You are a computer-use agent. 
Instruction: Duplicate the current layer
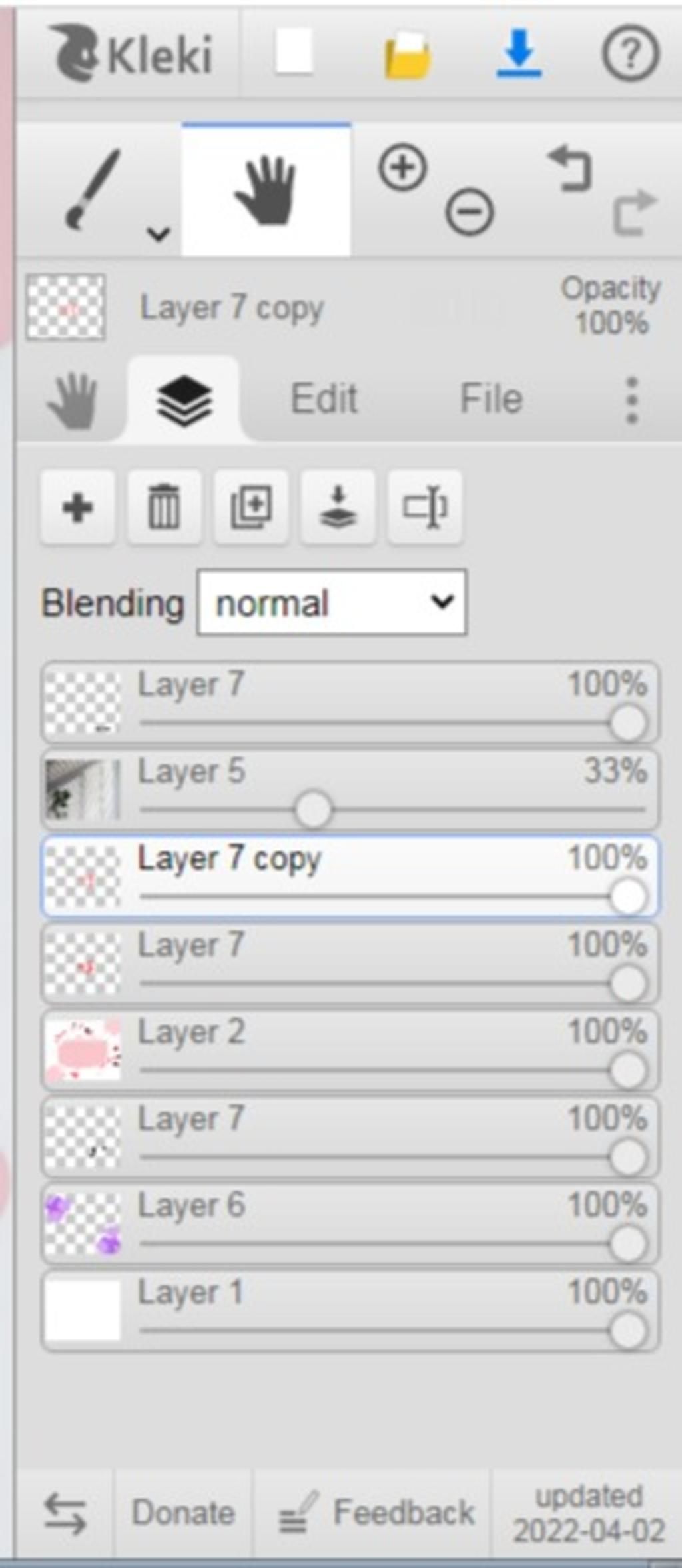tap(251, 507)
